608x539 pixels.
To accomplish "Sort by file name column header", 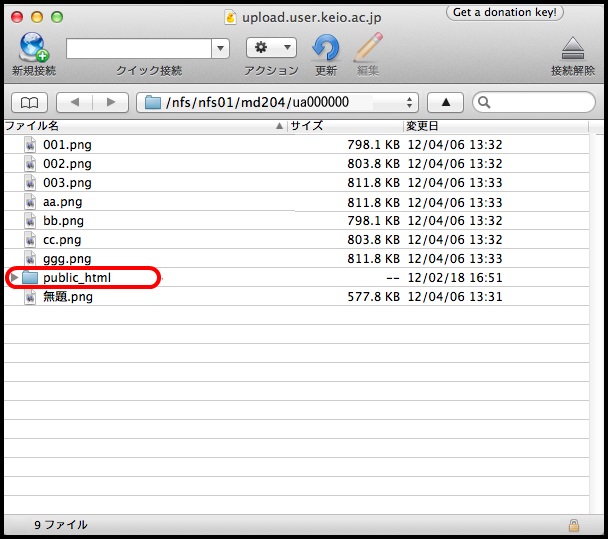I will (x=140, y=126).
